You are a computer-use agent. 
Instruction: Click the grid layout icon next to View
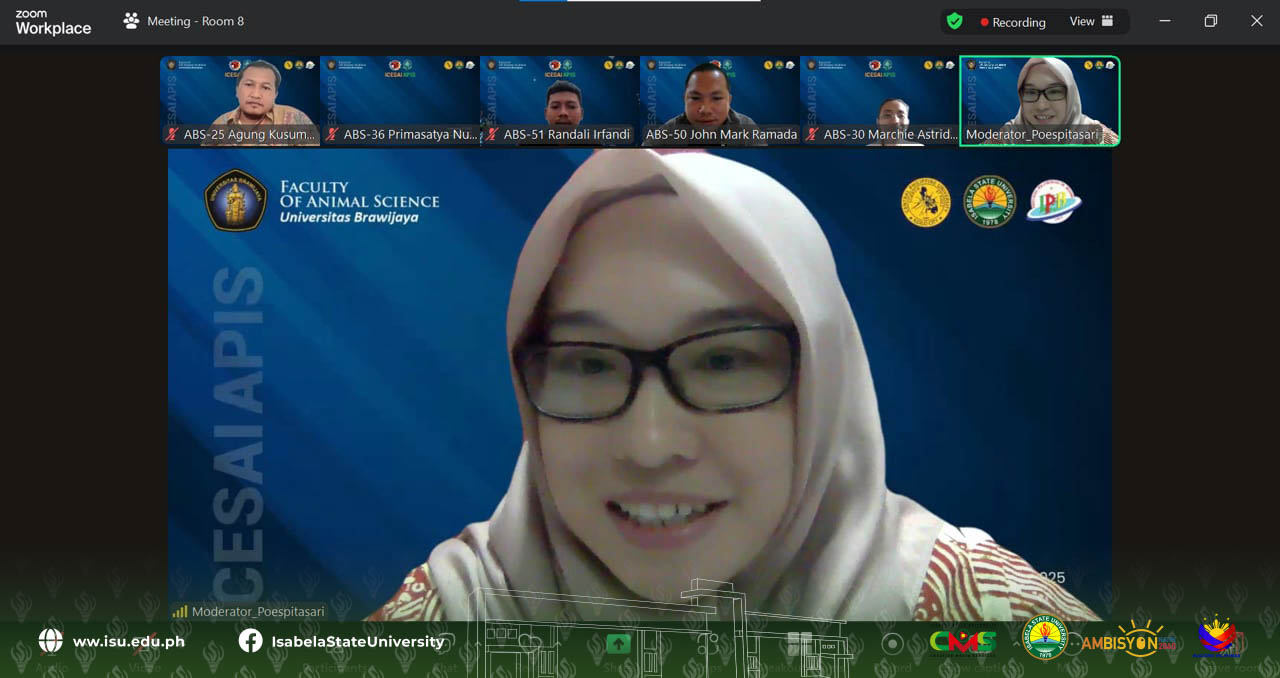(1107, 21)
